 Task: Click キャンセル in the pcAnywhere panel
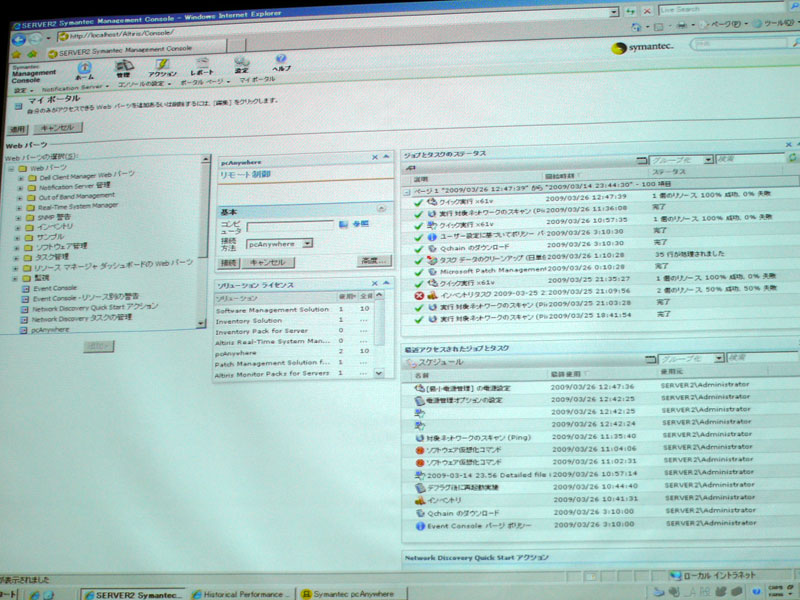pyautogui.click(x=268, y=262)
